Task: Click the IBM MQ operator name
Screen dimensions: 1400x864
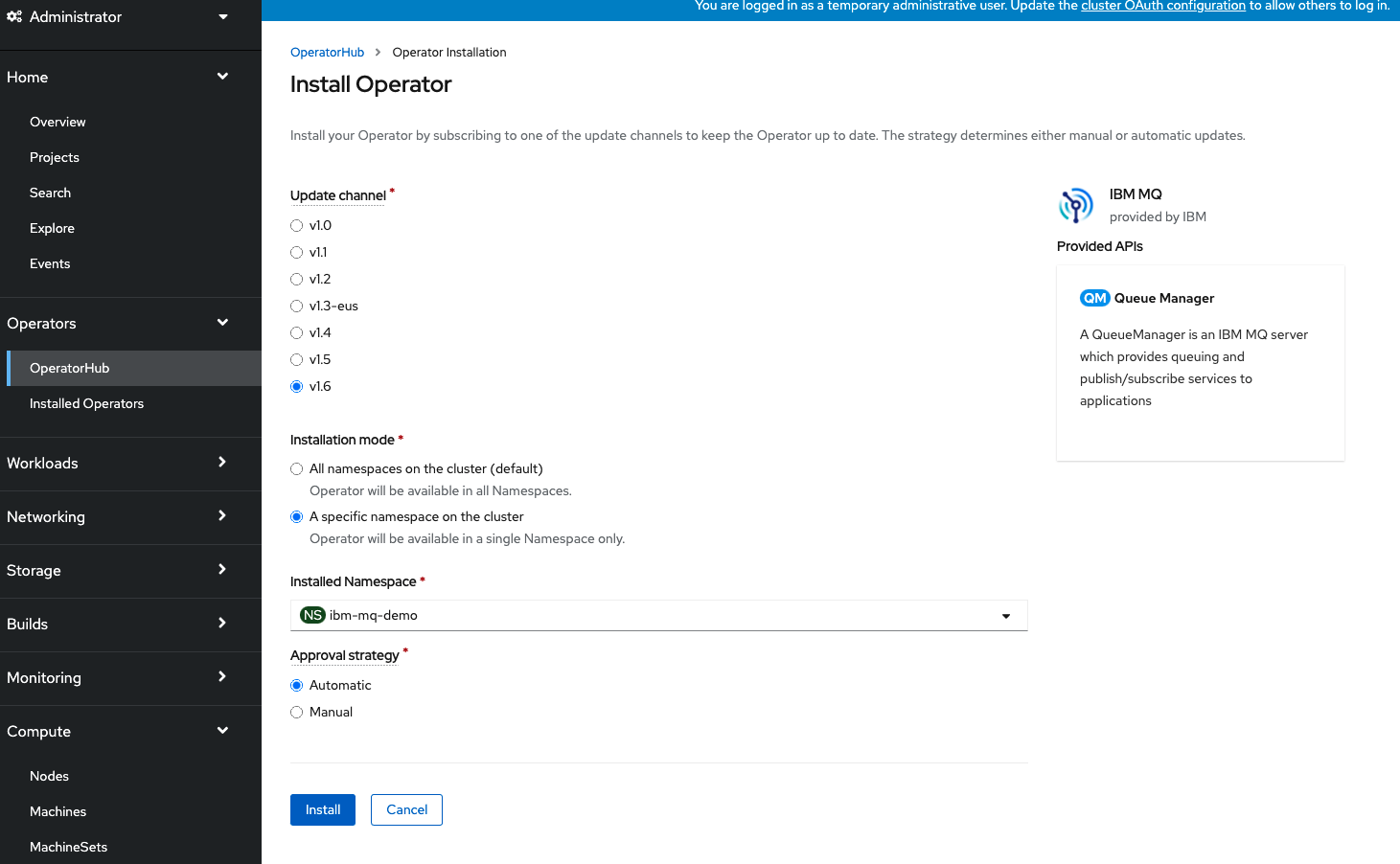Action: tap(1136, 194)
